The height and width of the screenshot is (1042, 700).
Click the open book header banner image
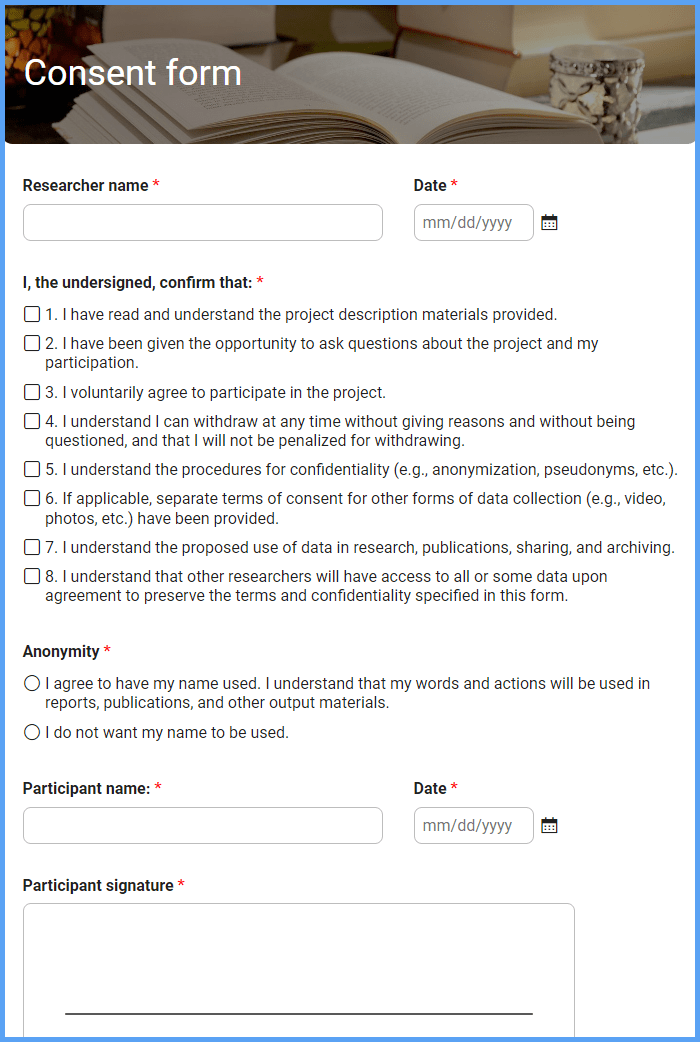[350, 74]
